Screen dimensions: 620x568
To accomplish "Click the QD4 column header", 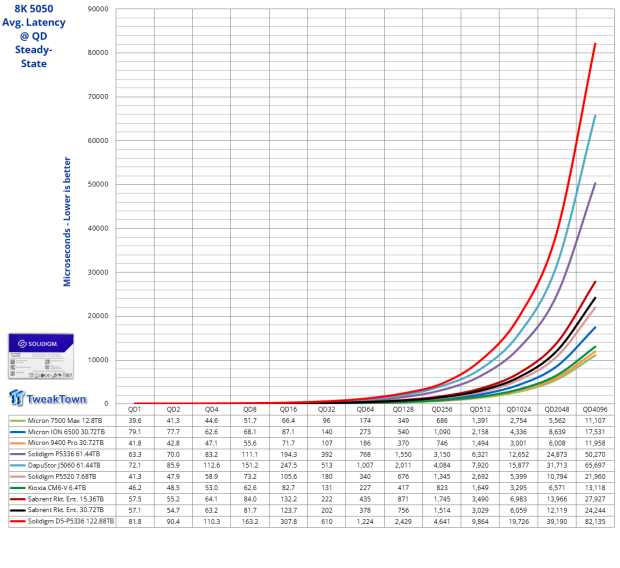I will 212,409.
